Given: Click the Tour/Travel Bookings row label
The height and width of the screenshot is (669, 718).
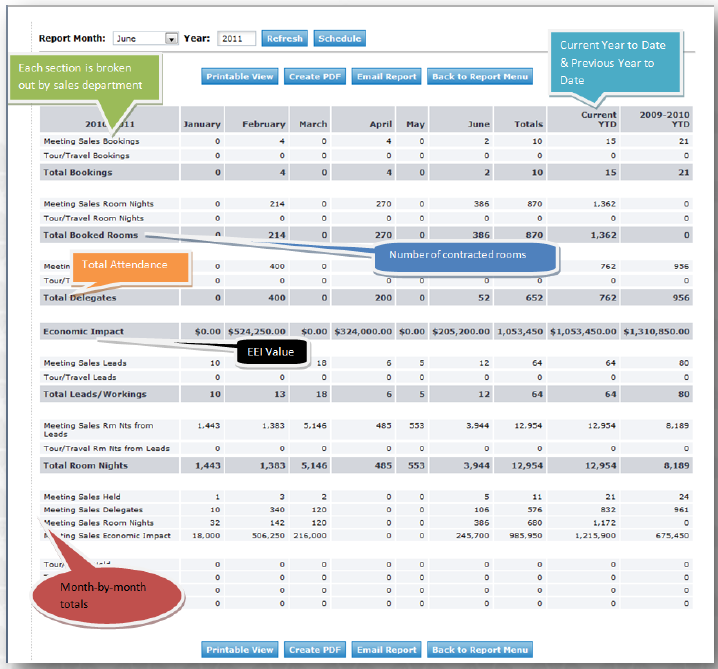Looking at the screenshot, I should click(x=87, y=156).
